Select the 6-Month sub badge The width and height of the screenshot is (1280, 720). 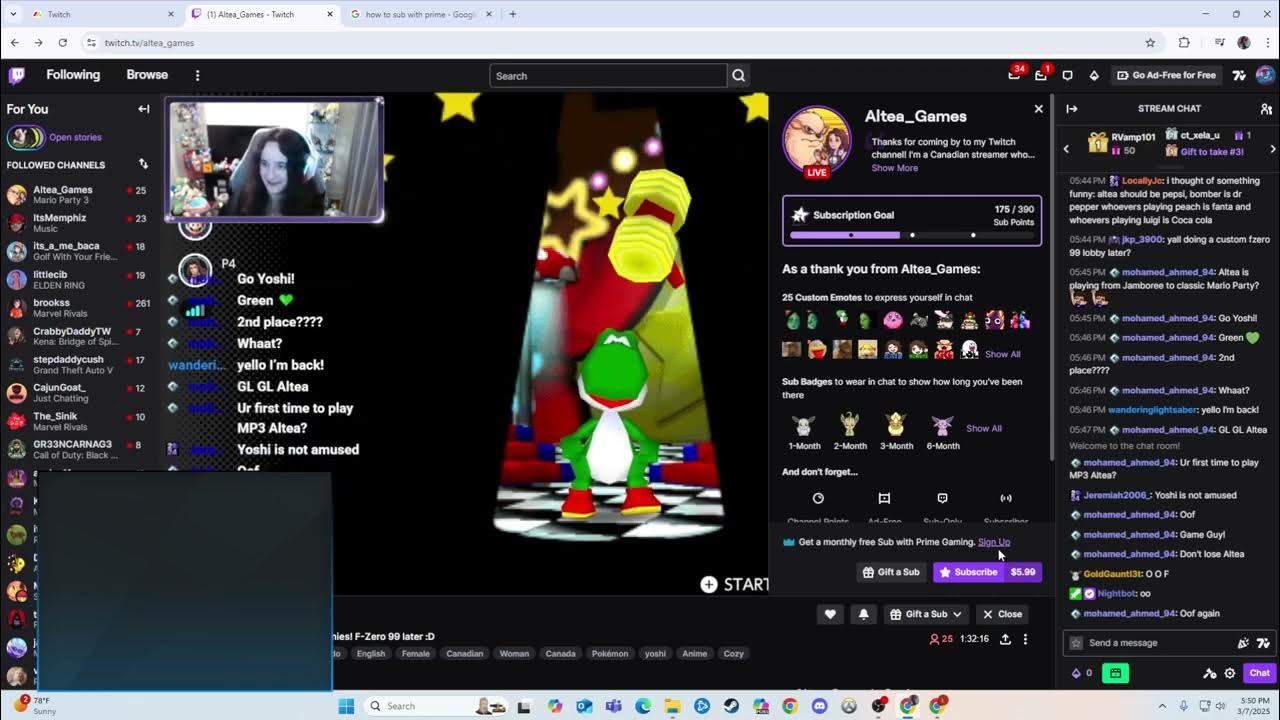click(943, 432)
